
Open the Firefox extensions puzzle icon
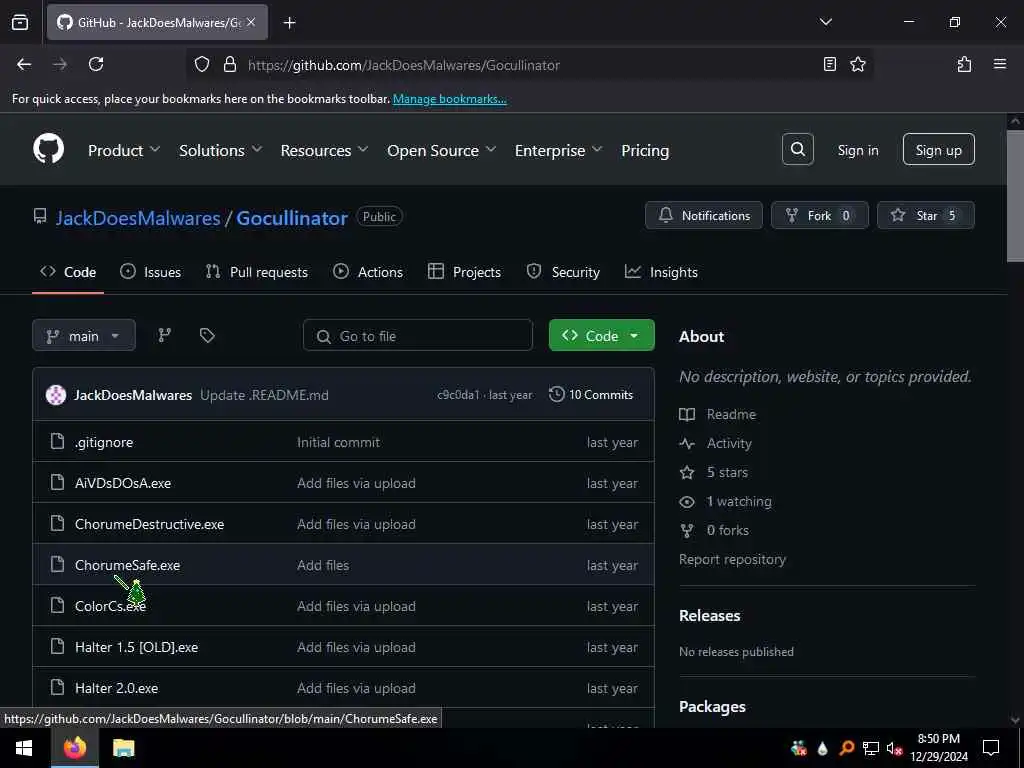pyautogui.click(x=964, y=64)
